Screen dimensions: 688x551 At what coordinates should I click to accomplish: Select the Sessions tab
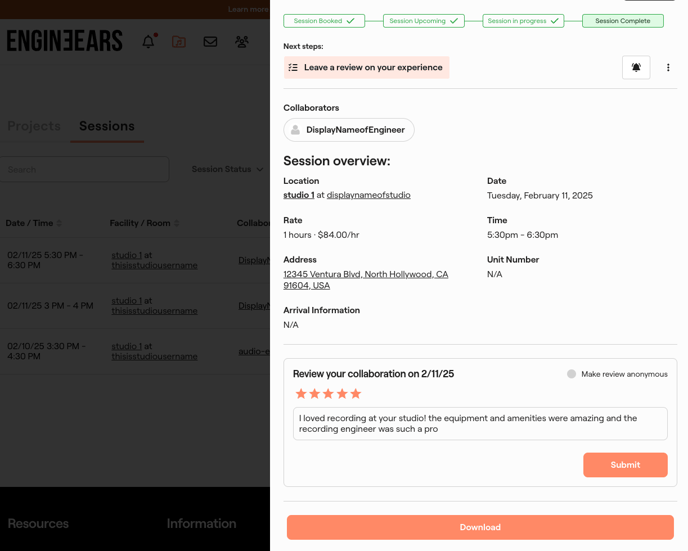click(107, 126)
